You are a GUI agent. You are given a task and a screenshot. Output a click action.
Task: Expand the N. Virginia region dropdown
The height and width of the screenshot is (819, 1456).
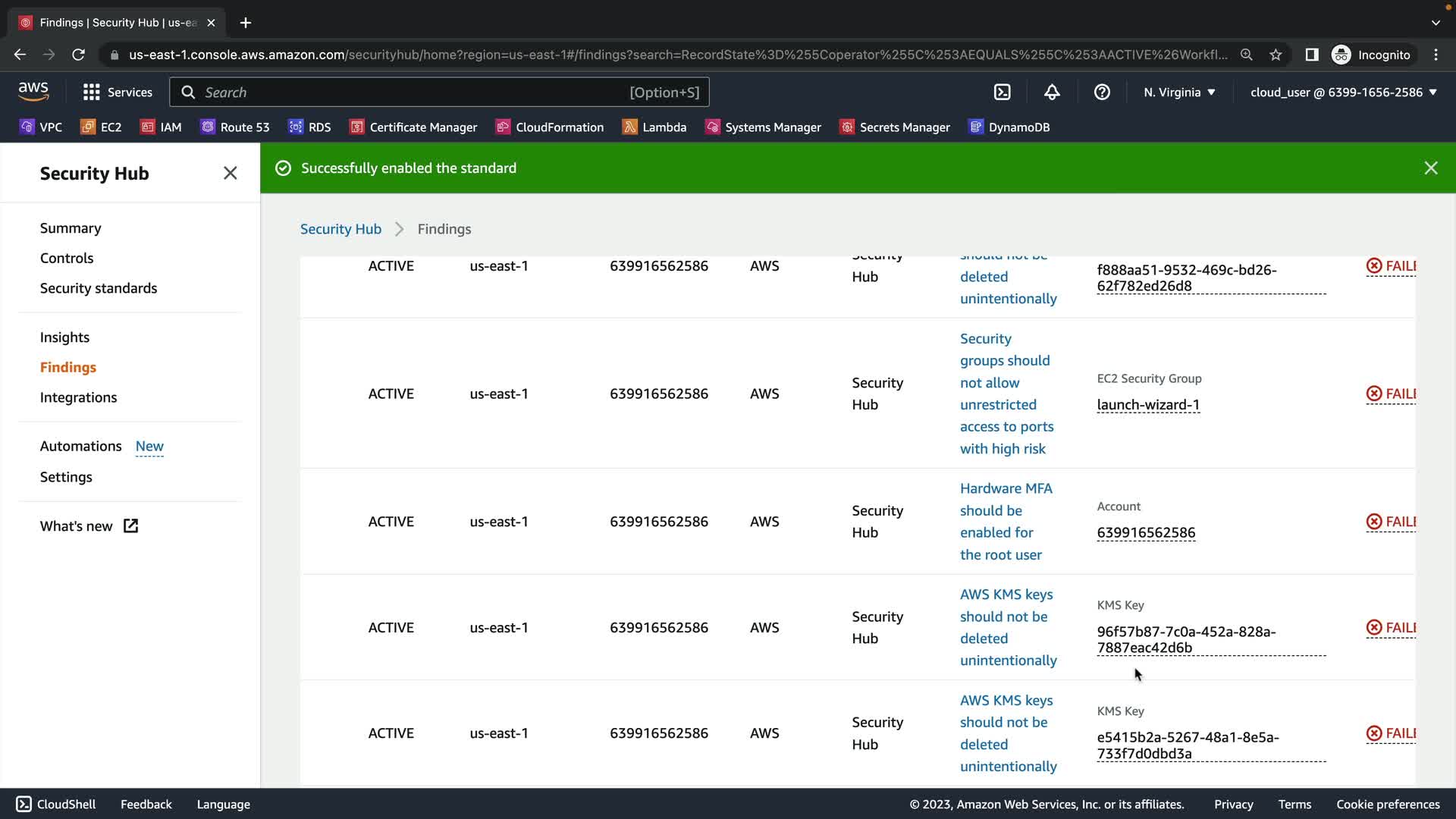tap(1179, 92)
